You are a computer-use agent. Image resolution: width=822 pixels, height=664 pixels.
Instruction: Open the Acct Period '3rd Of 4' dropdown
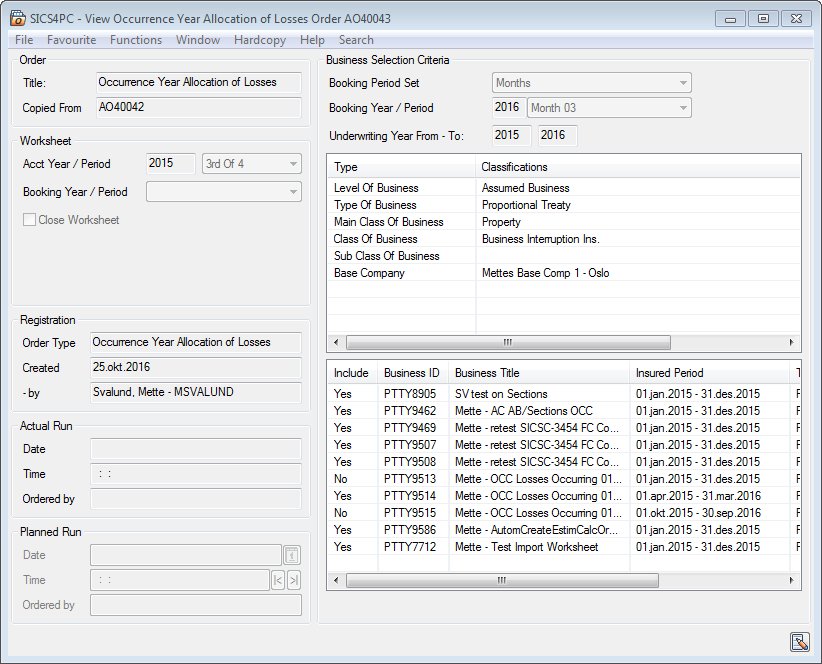[293, 164]
